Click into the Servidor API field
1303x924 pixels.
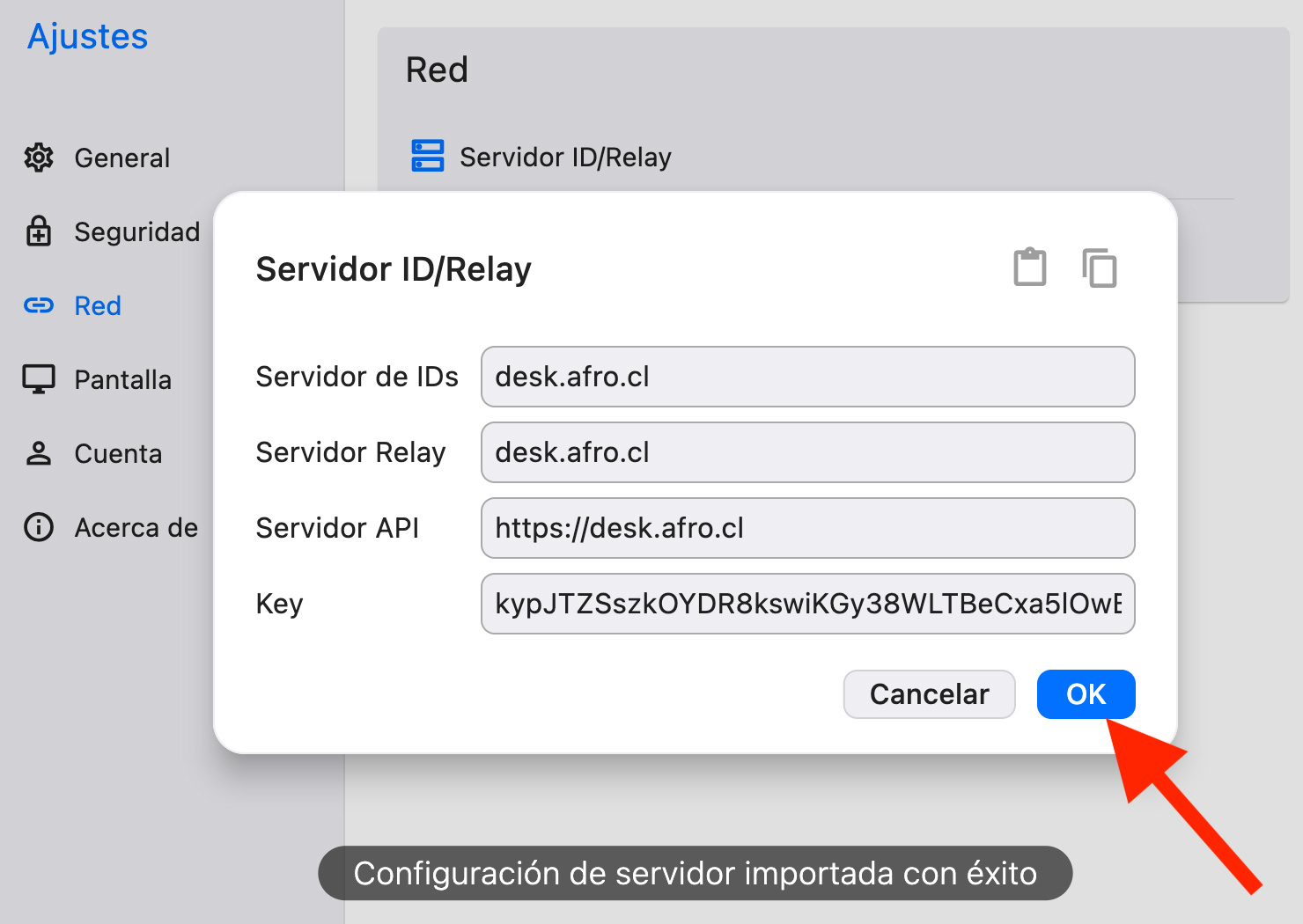807,528
